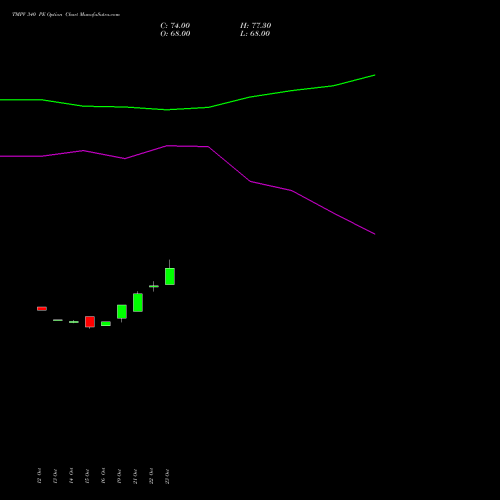Select the doji cross candle on 22 Oct

[x=154, y=286]
